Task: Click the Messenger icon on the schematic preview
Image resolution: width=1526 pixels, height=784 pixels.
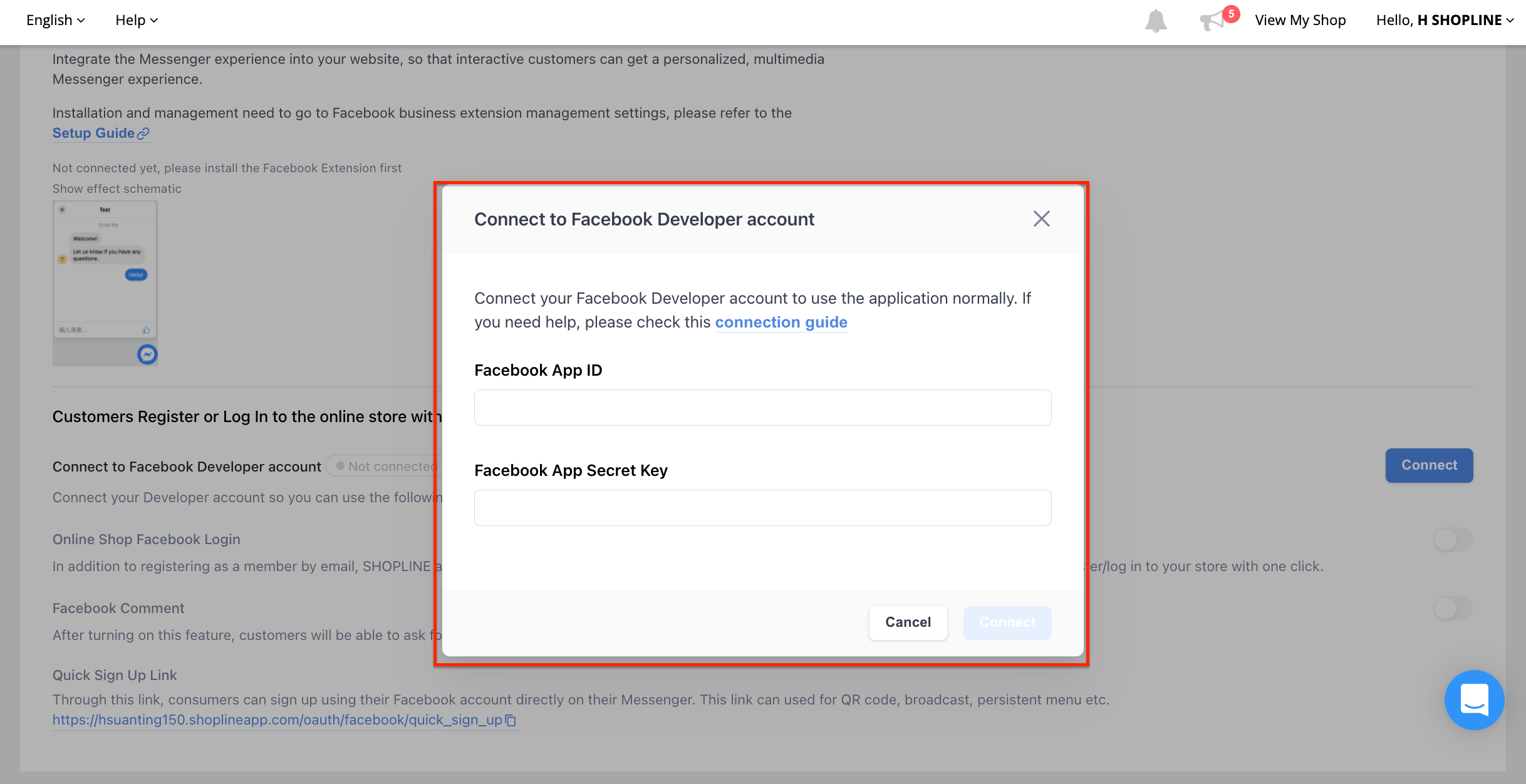Action: click(x=147, y=354)
